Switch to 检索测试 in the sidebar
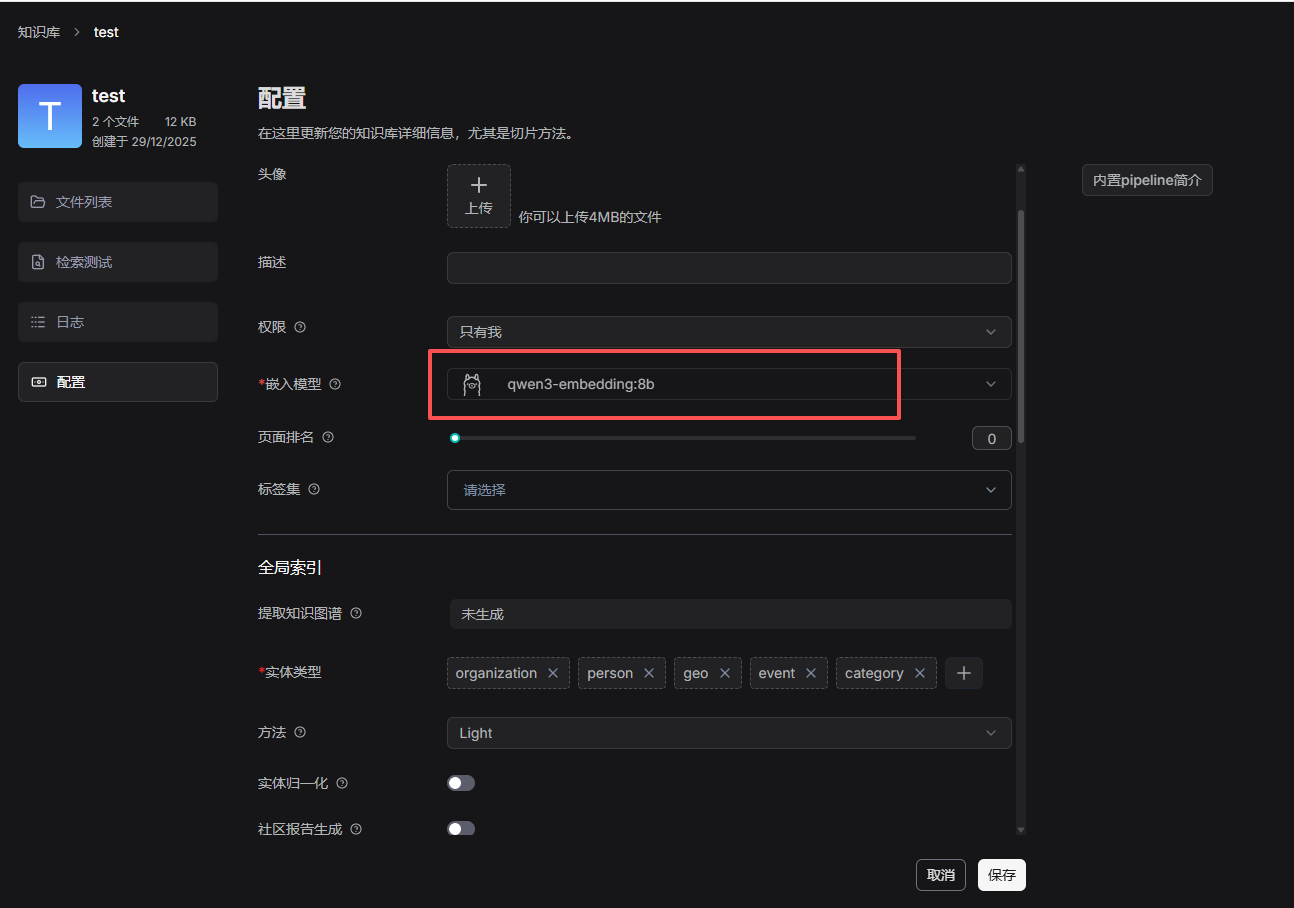Screen dimensions: 1294x908 [118, 262]
